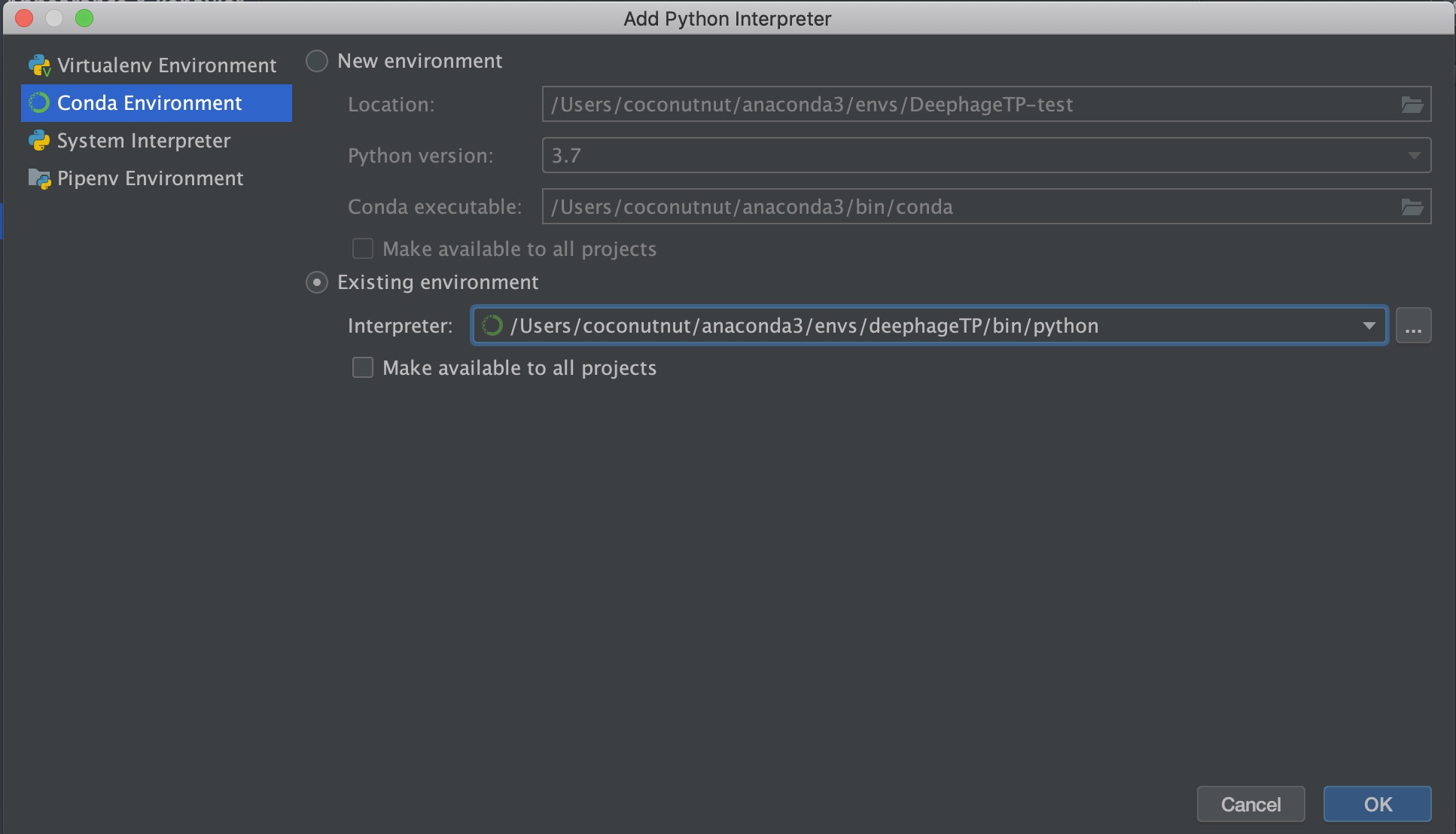The image size is (1456, 834).
Task: Toggle disabled Make available checkbox under New environment
Action: [x=363, y=248]
